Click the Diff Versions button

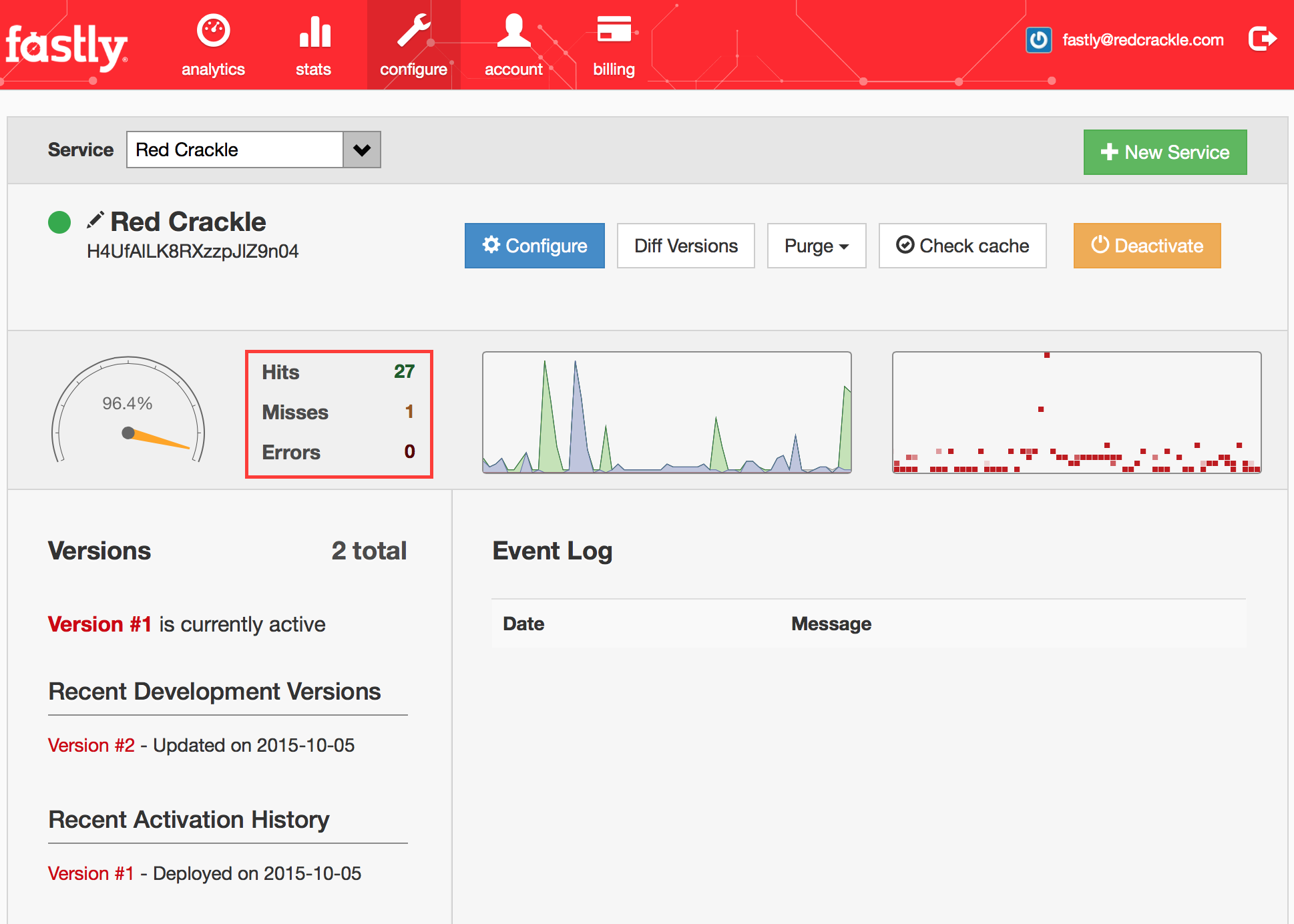point(686,246)
